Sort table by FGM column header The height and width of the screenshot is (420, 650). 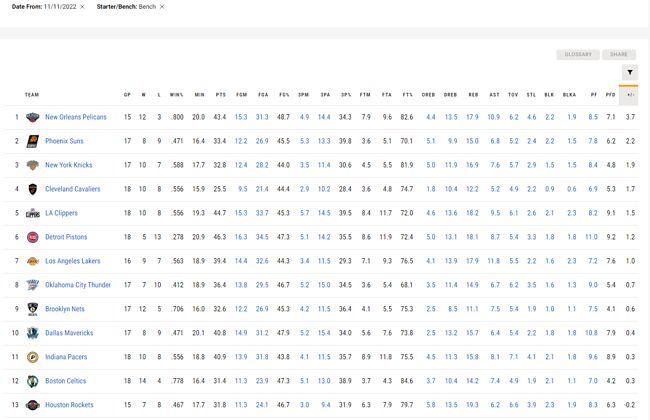pyautogui.click(x=242, y=95)
